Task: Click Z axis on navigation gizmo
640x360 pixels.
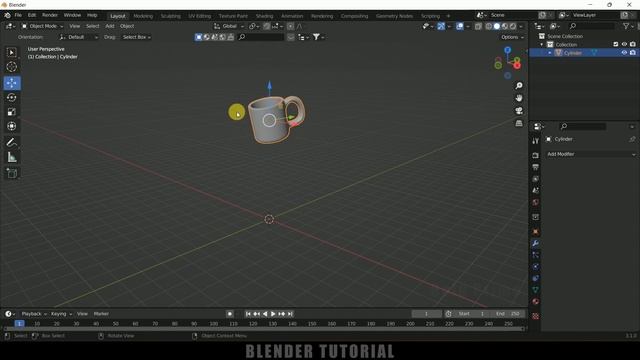Action: pyautogui.click(x=507, y=50)
